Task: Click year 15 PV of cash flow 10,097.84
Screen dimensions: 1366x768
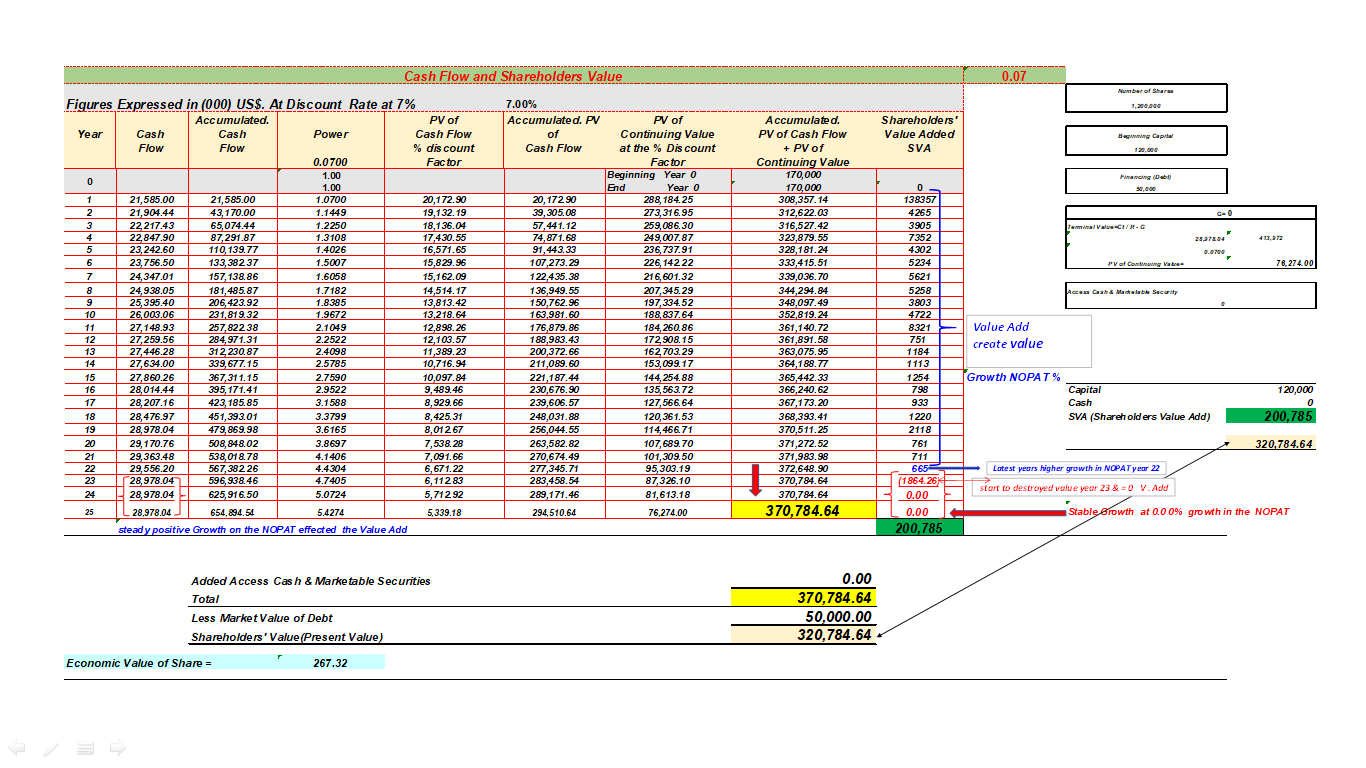Action: pyautogui.click(x=444, y=377)
